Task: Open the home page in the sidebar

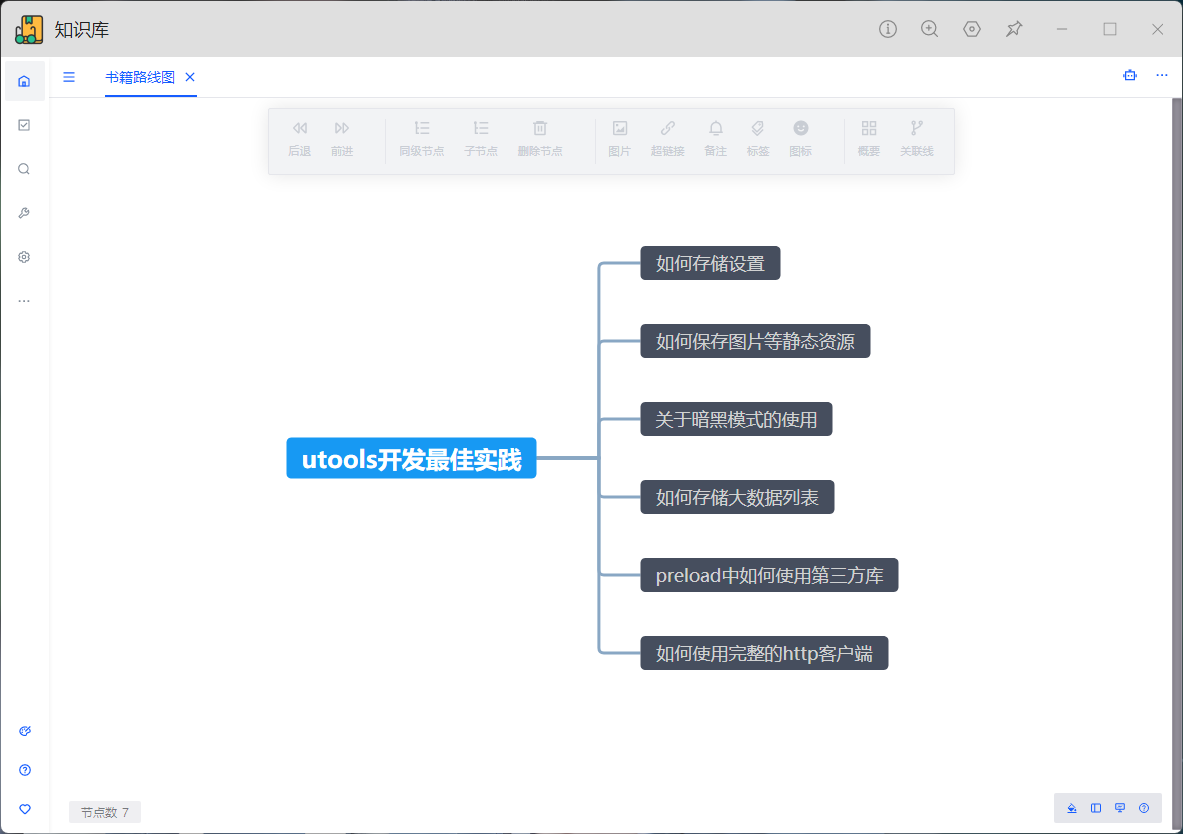Action: tap(24, 81)
